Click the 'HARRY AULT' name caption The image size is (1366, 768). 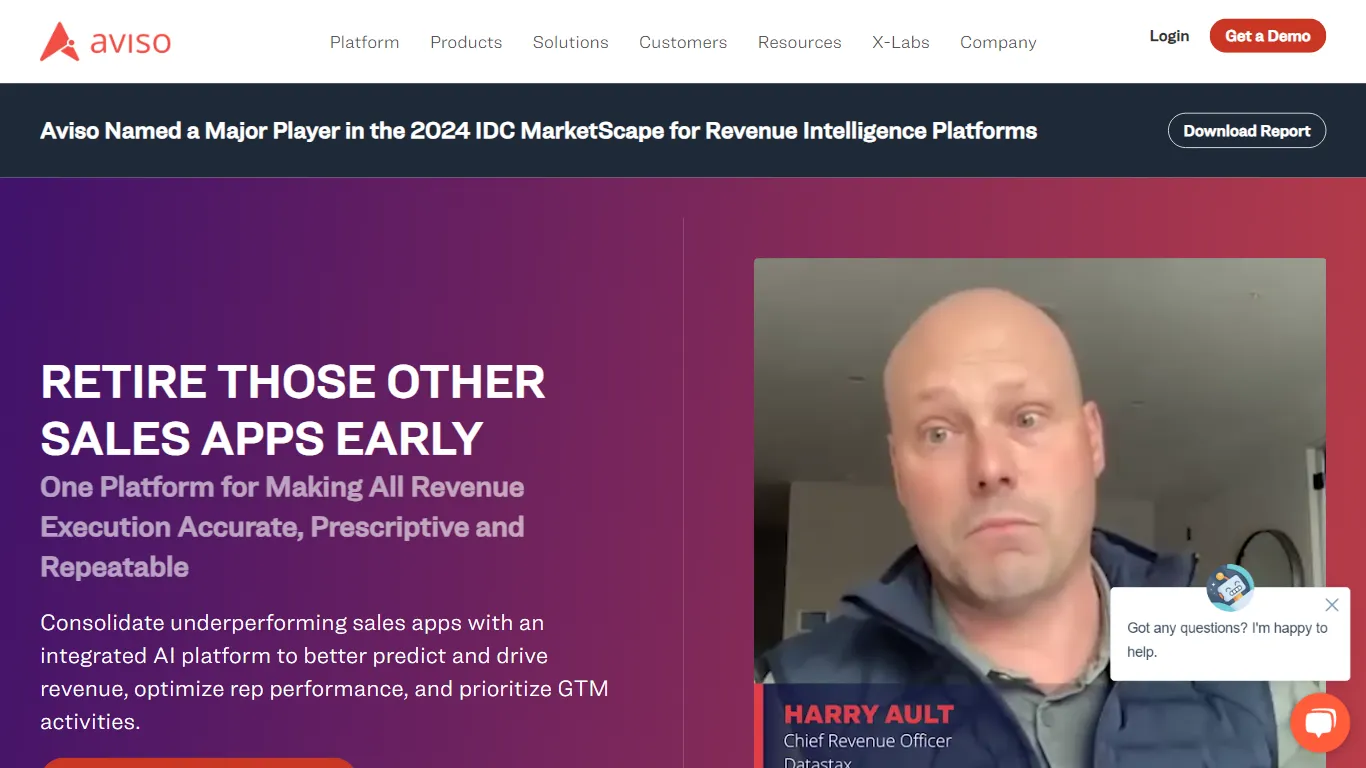[868, 714]
